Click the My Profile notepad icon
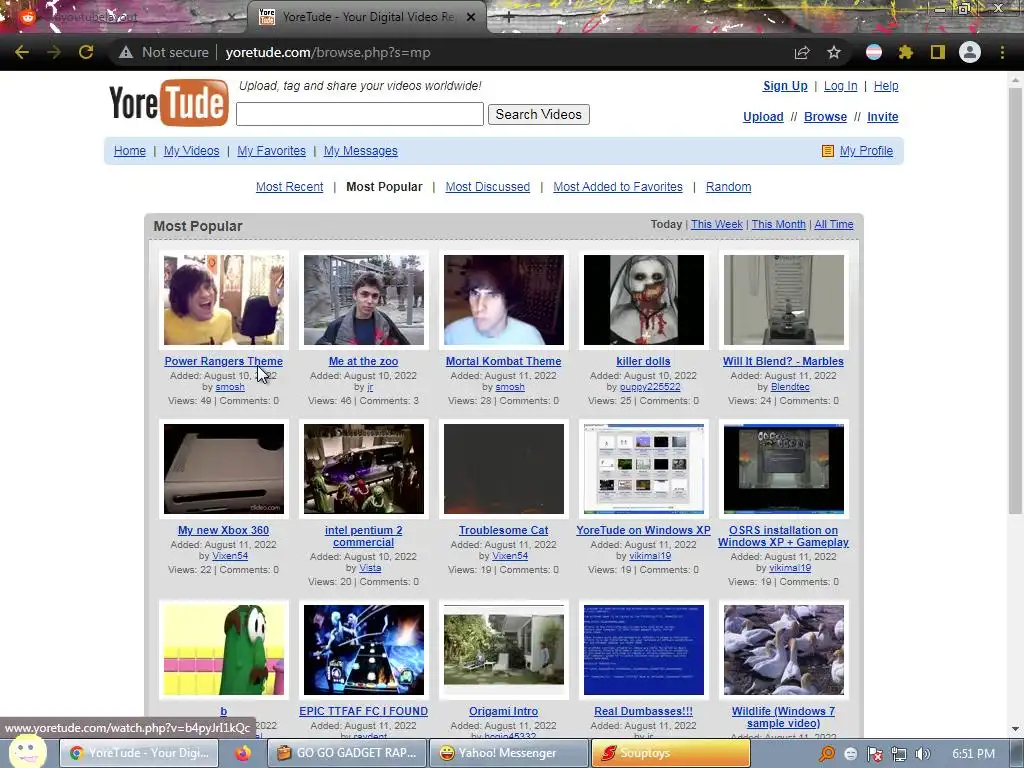Screen dimensions: 1024x768 coord(827,151)
